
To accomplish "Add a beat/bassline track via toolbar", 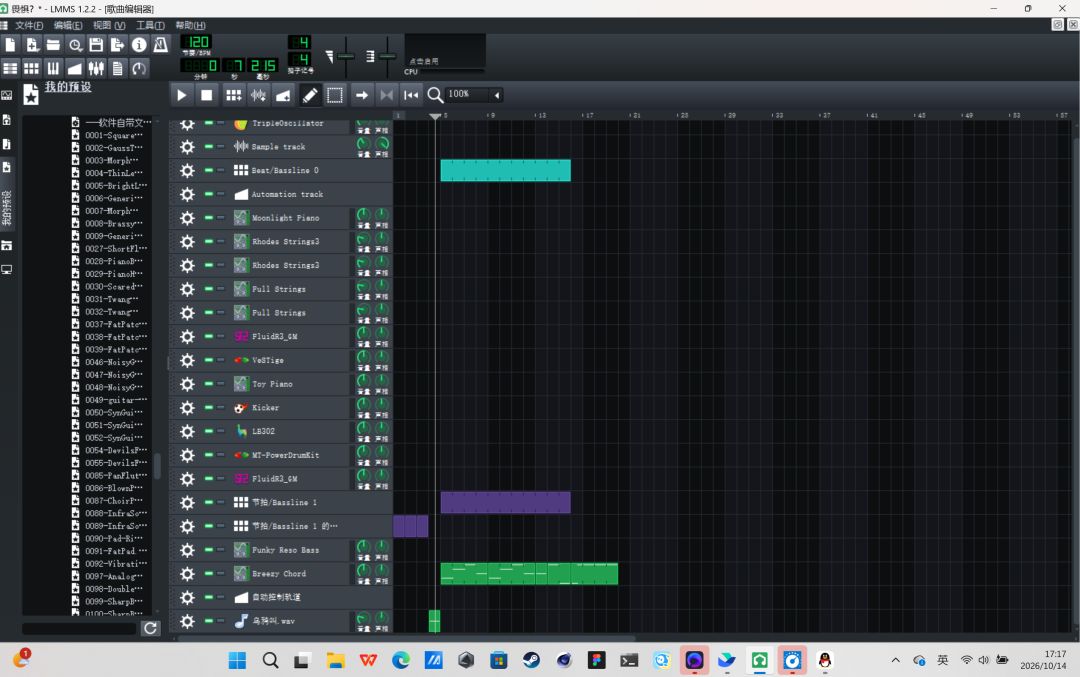I will click(233, 95).
